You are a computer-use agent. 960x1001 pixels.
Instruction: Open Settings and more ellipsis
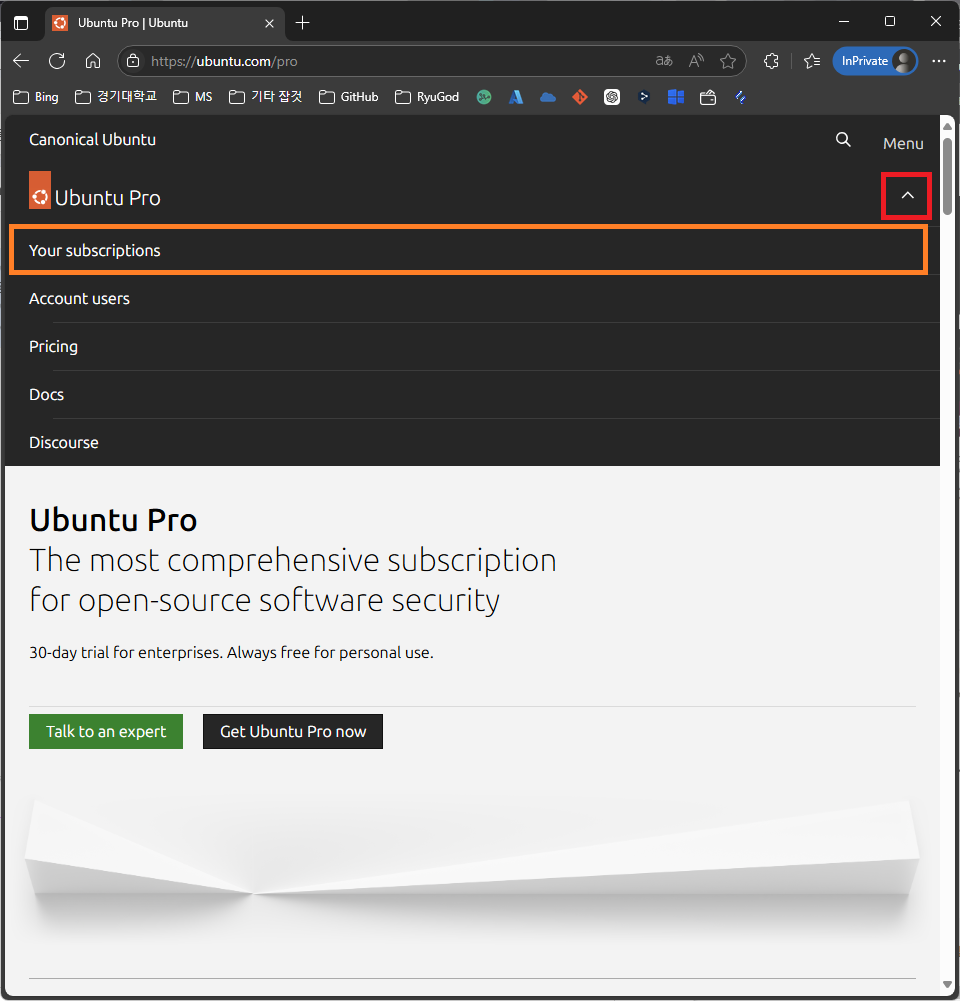938,61
